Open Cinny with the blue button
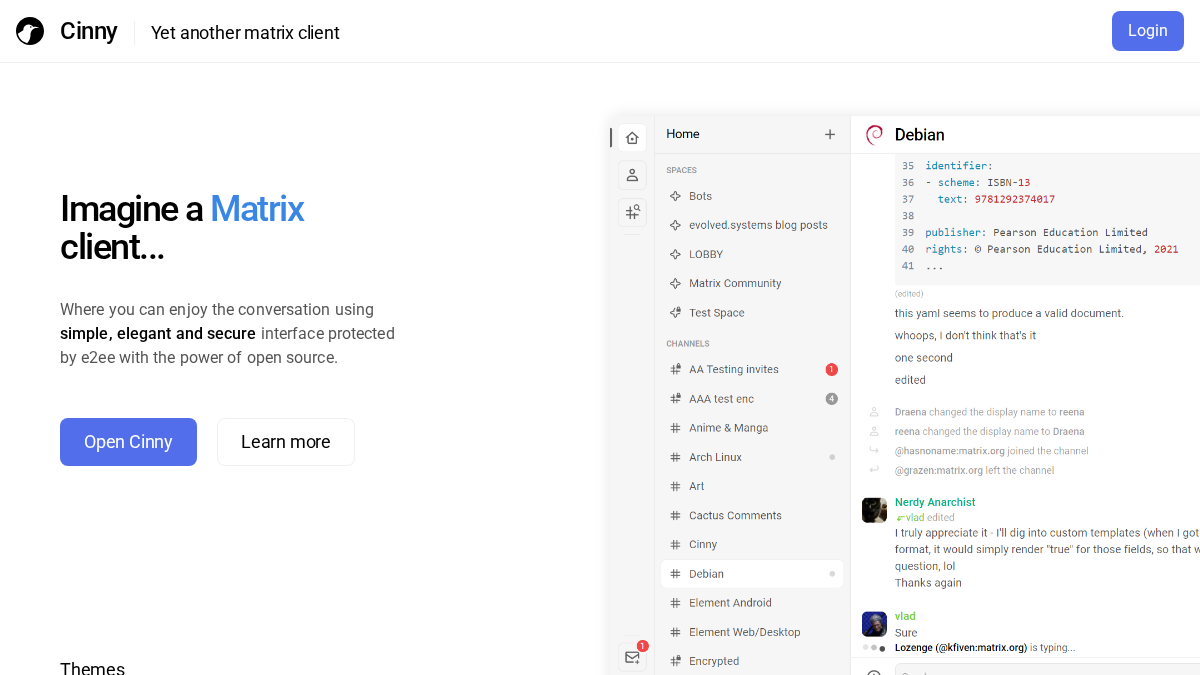This screenshot has height=675, width=1200. (x=128, y=442)
